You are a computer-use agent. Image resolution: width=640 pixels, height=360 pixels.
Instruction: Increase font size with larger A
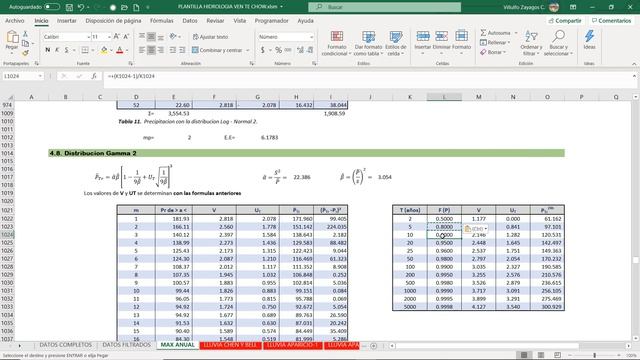(x=117, y=37)
